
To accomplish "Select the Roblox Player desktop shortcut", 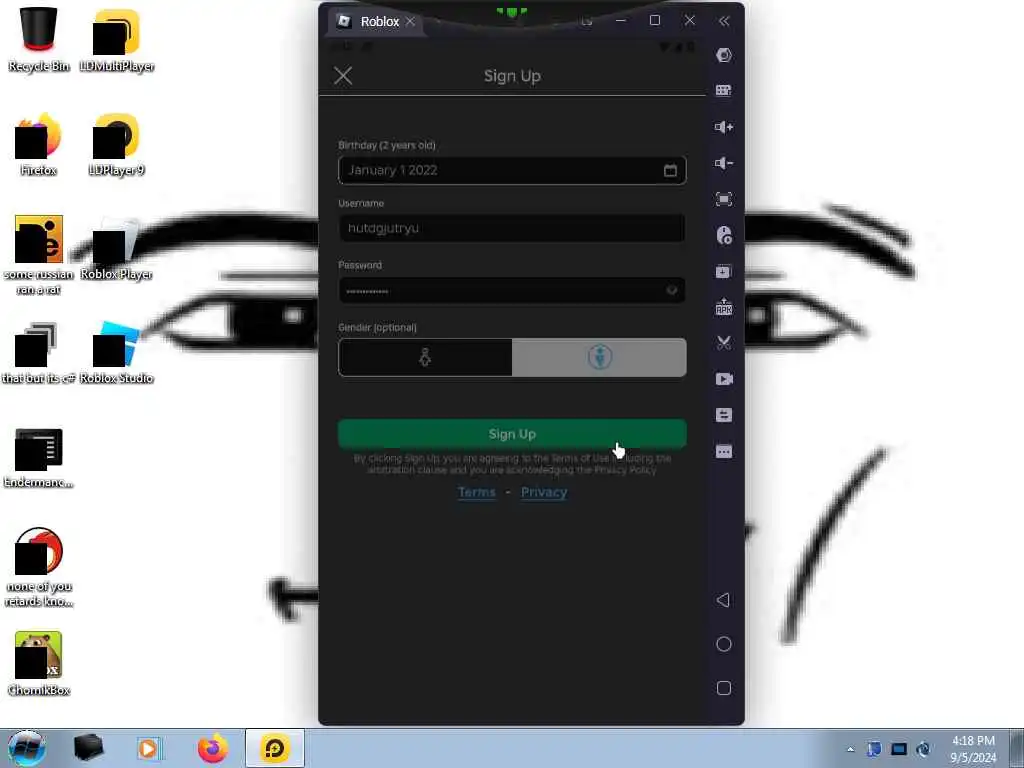I will pos(117,248).
